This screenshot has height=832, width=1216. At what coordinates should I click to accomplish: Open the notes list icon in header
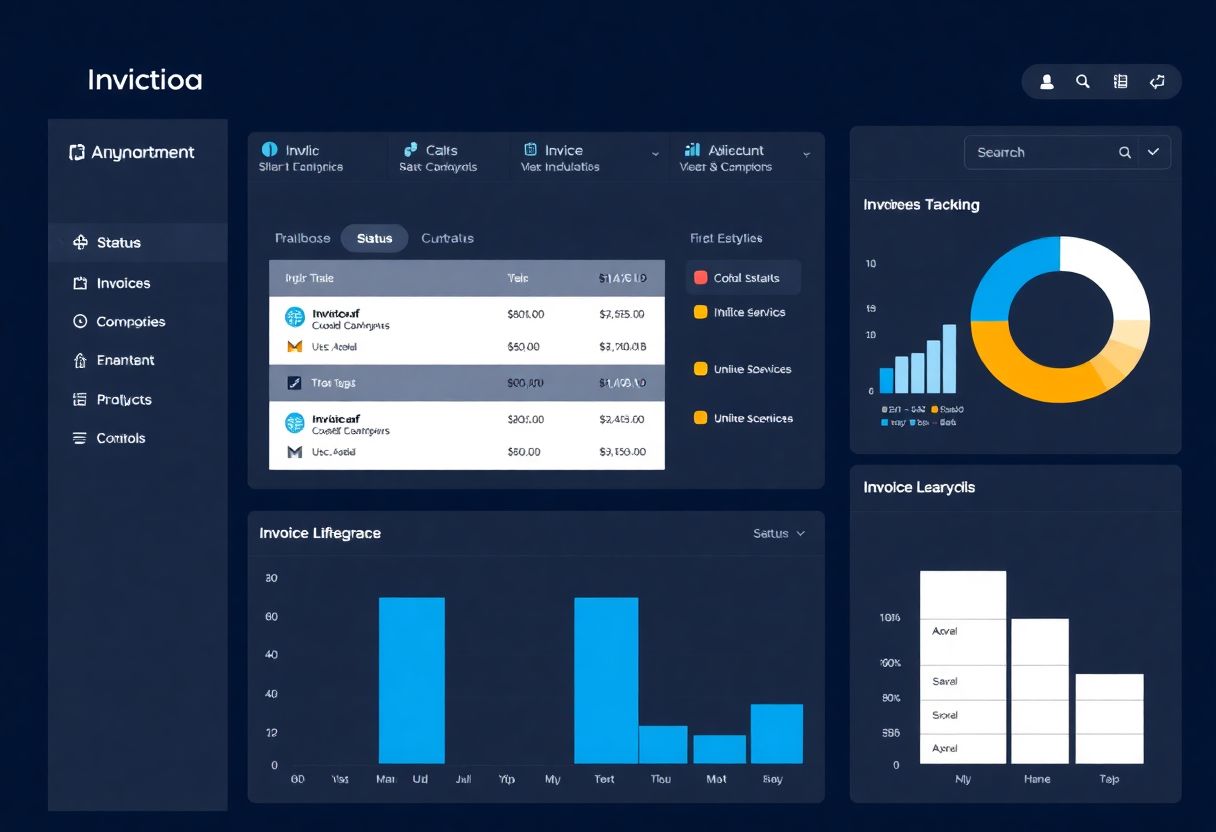[1120, 82]
